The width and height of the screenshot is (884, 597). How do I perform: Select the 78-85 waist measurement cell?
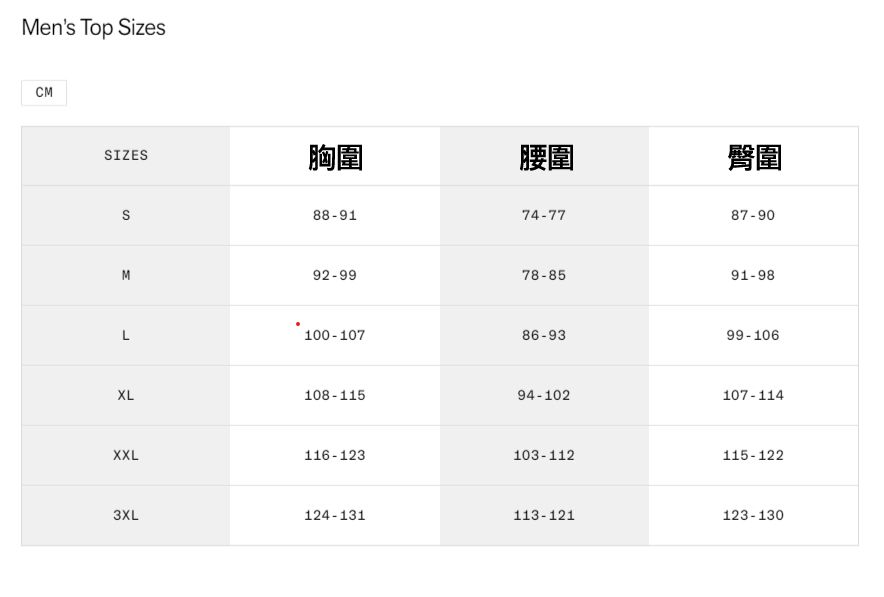(544, 276)
